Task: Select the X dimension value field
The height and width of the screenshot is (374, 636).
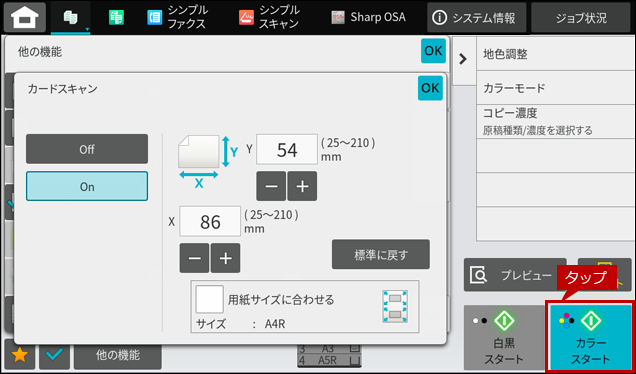Action: tap(210, 221)
